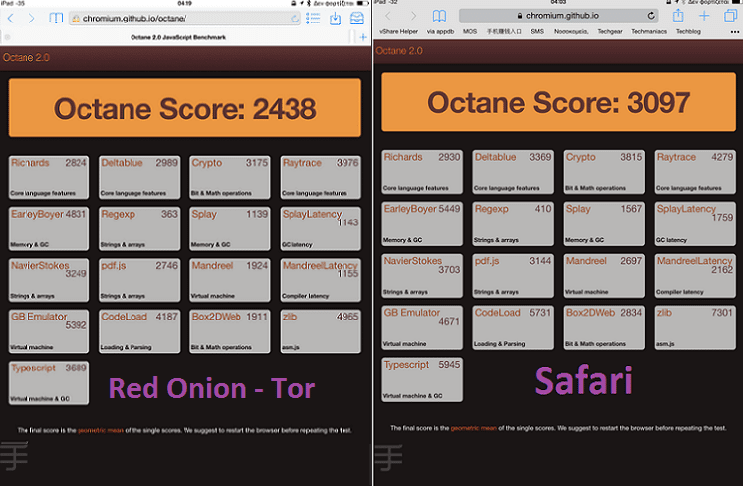Open Safari bookmarks book icon
Viewport: 743px width, 486px height.
pyautogui.click(x=439, y=16)
